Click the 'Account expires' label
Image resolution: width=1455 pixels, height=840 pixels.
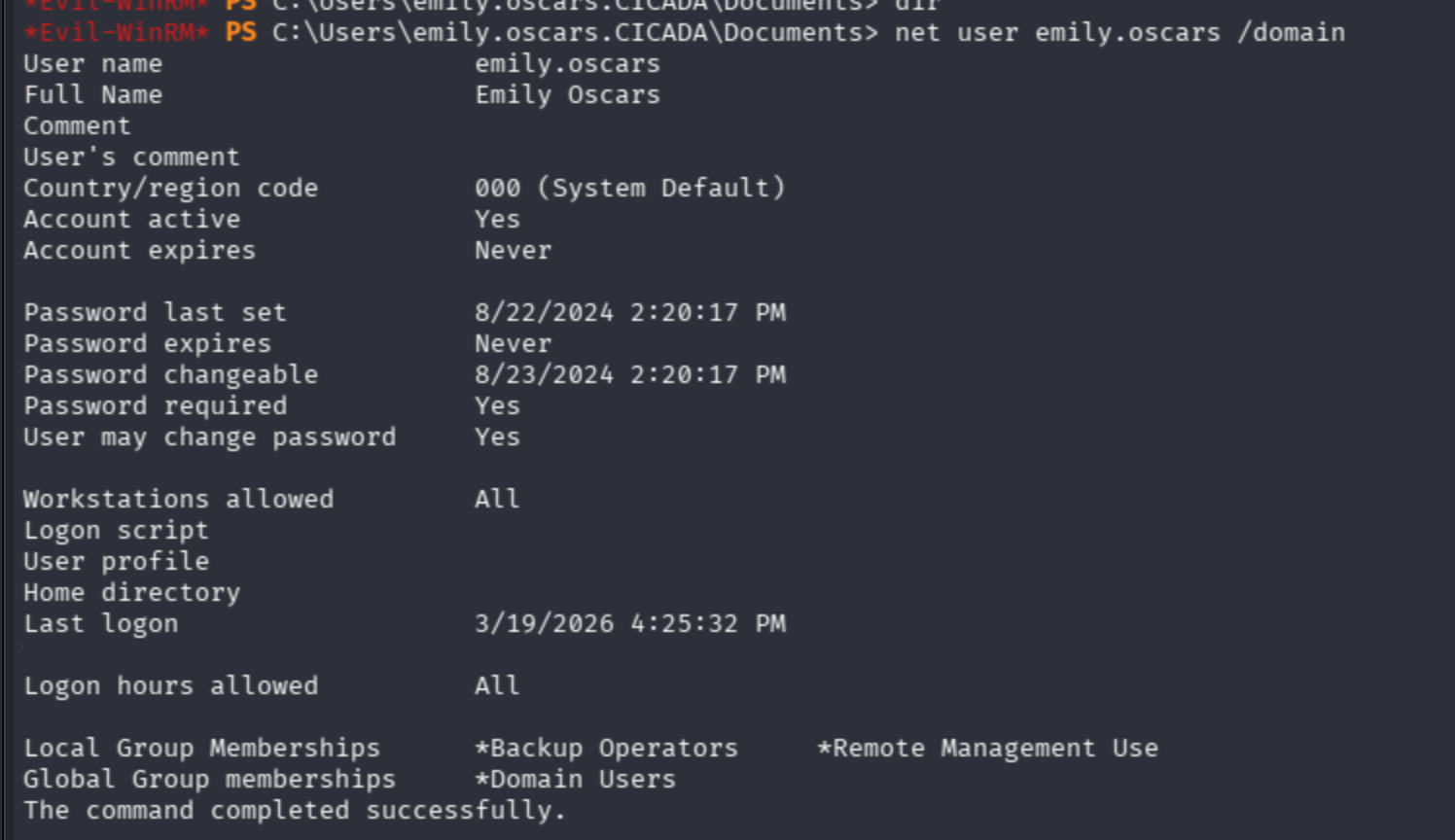click(139, 251)
